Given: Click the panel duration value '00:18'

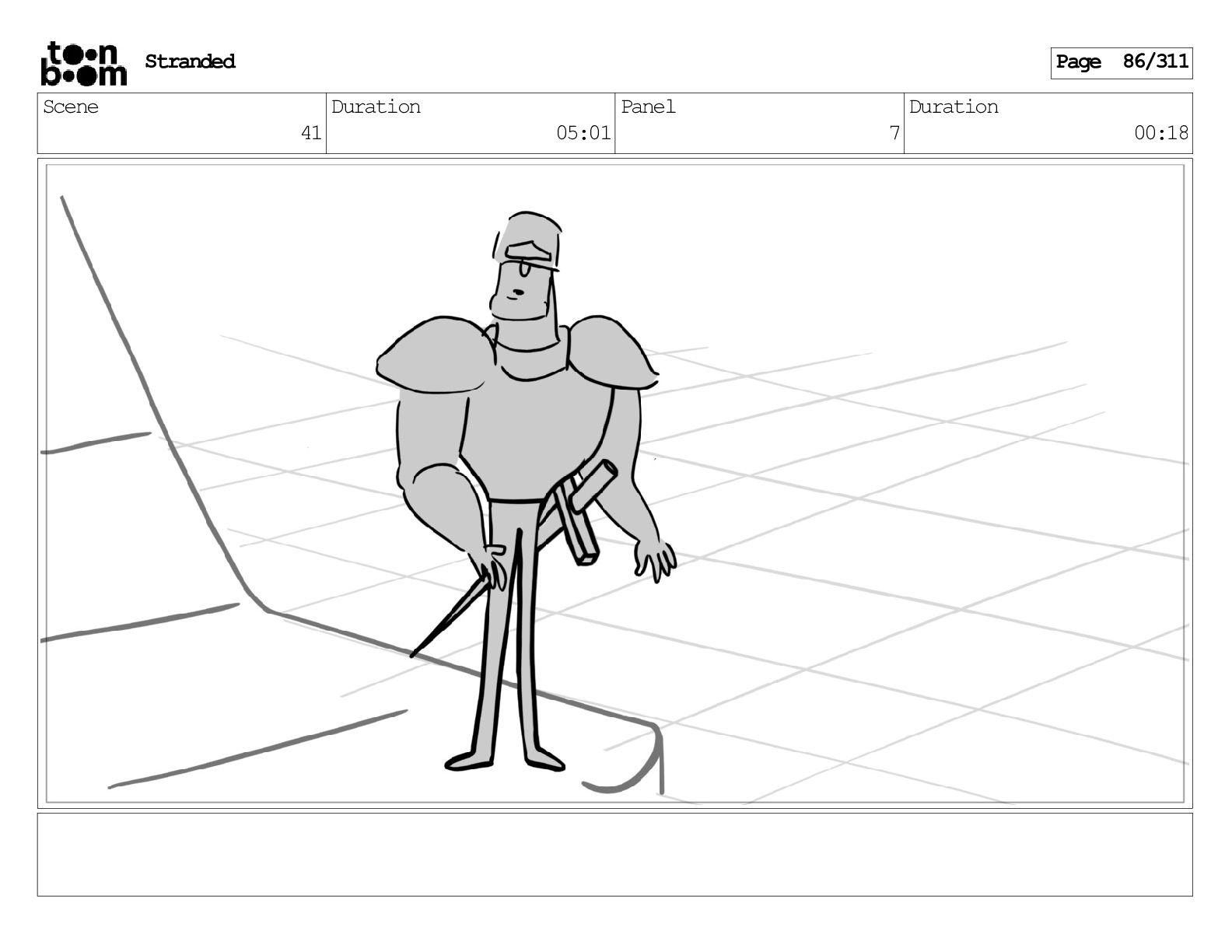Looking at the screenshot, I should click(x=1161, y=133).
